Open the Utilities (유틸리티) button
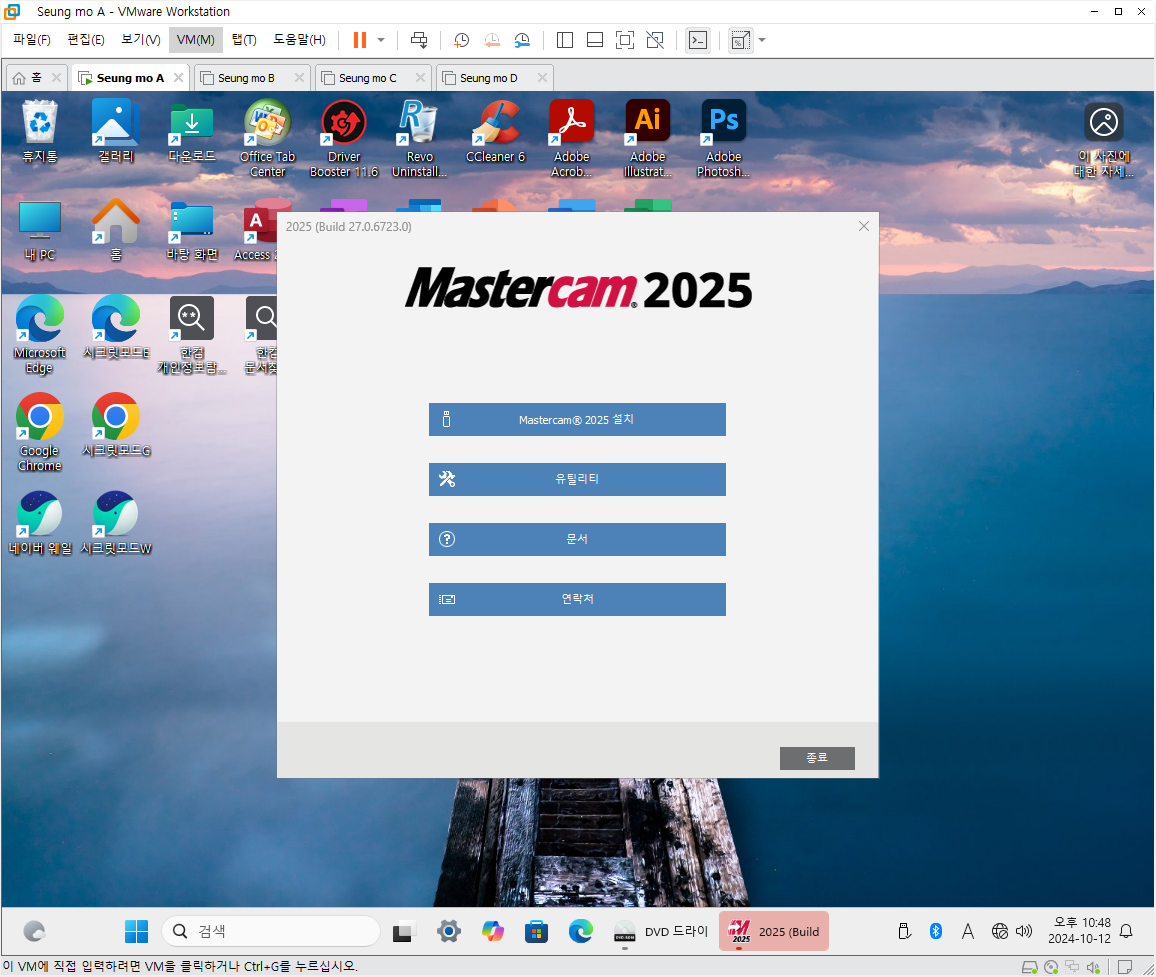Viewport: 1156px width, 977px height. [x=577, y=479]
